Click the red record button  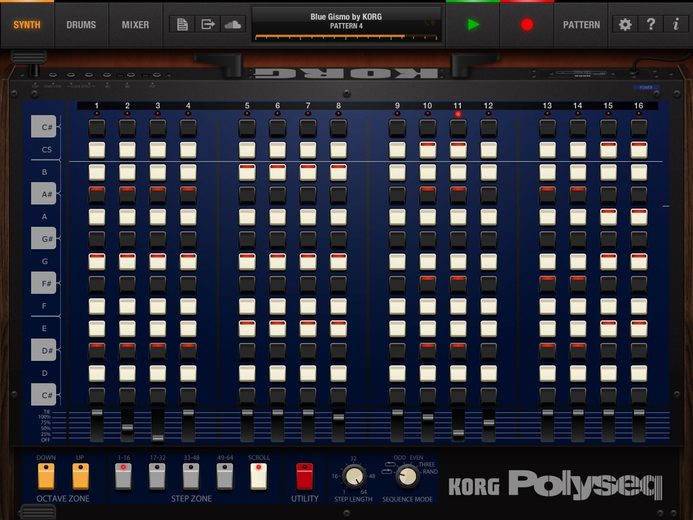pos(527,25)
